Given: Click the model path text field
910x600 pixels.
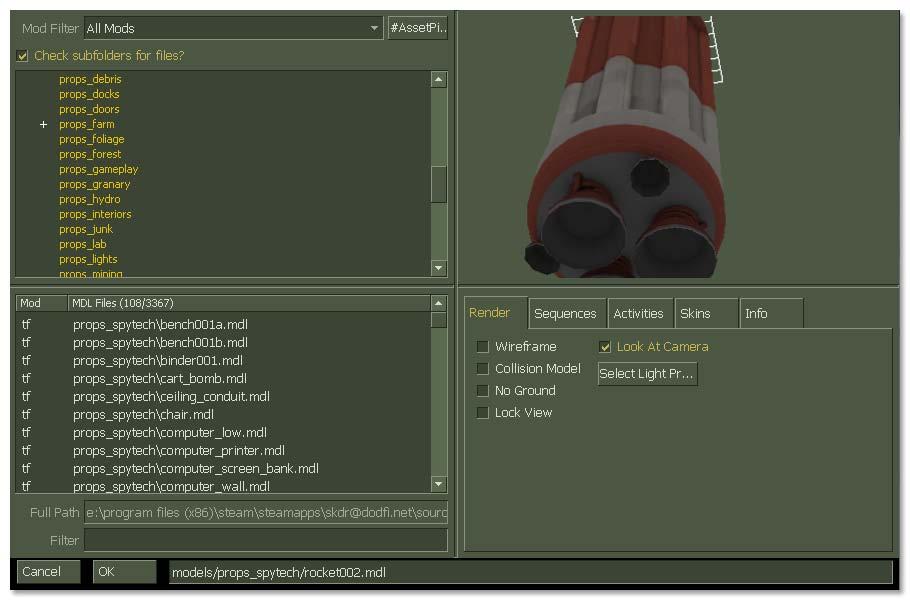Looking at the screenshot, I should coord(530,572).
